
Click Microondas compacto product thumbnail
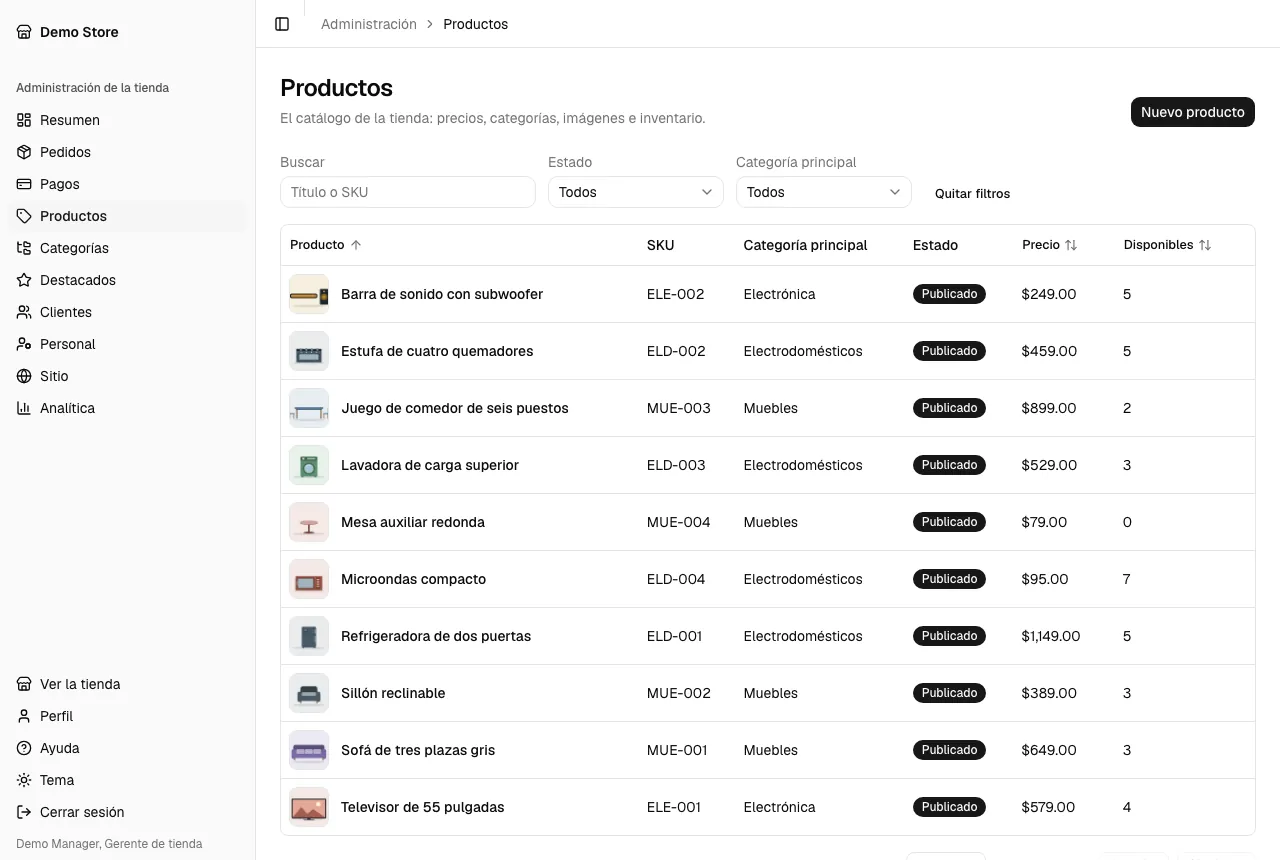coord(309,579)
